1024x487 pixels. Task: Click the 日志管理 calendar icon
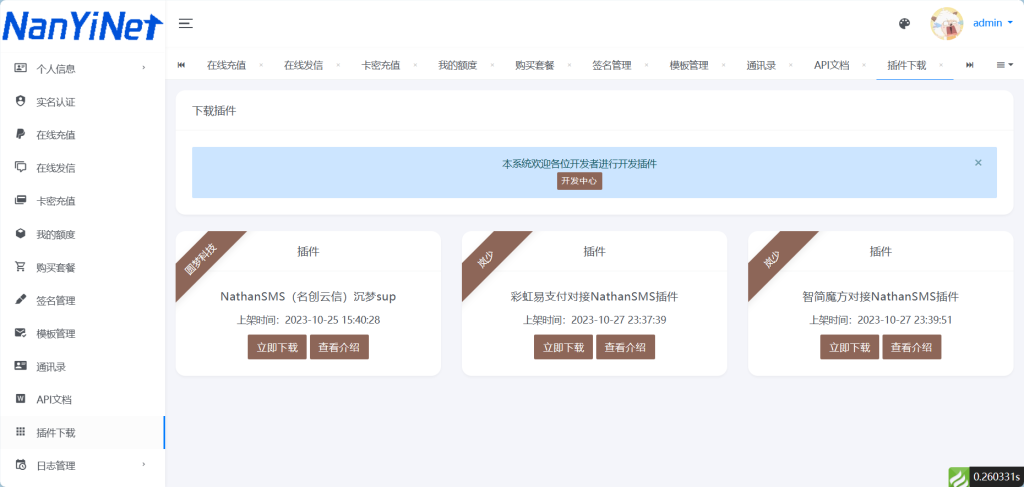[20, 465]
